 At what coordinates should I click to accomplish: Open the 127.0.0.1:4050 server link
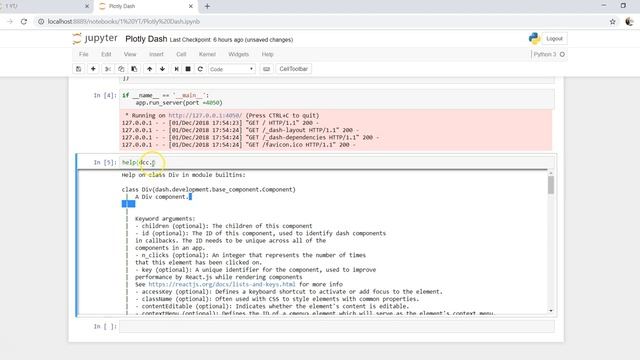(205, 116)
